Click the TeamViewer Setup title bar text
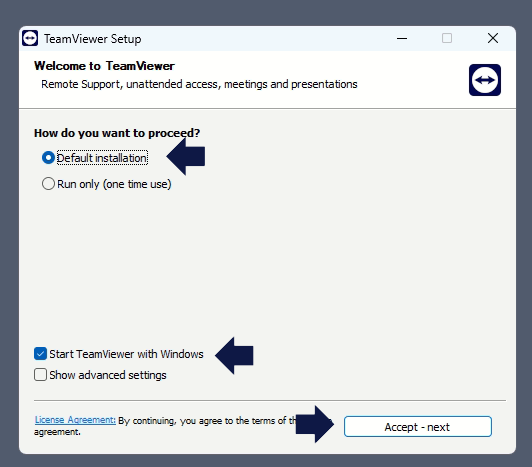The width and height of the screenshot is (532, 467). (x=93, y=39)
